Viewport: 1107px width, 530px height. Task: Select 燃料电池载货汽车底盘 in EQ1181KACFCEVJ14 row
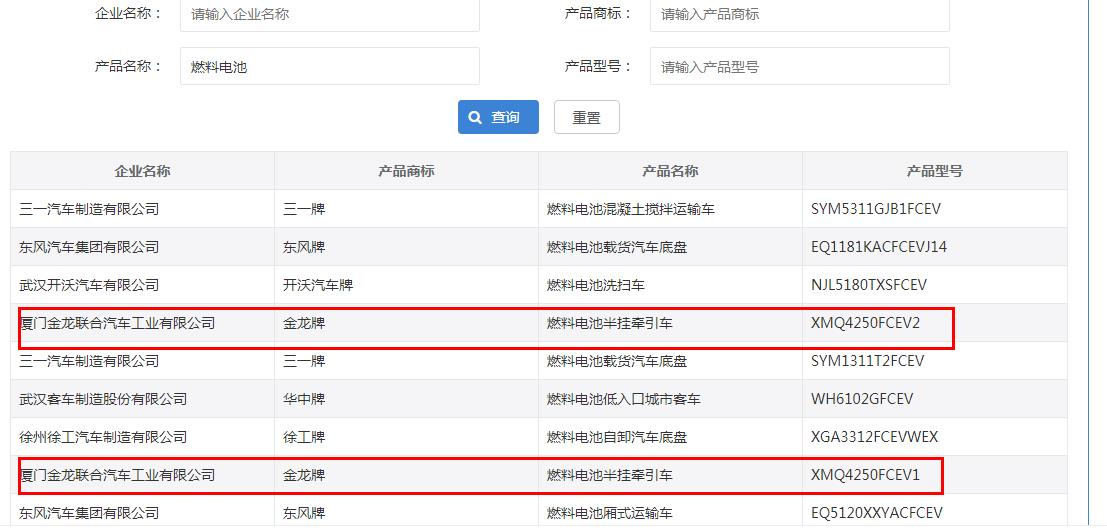click(670, 247)
